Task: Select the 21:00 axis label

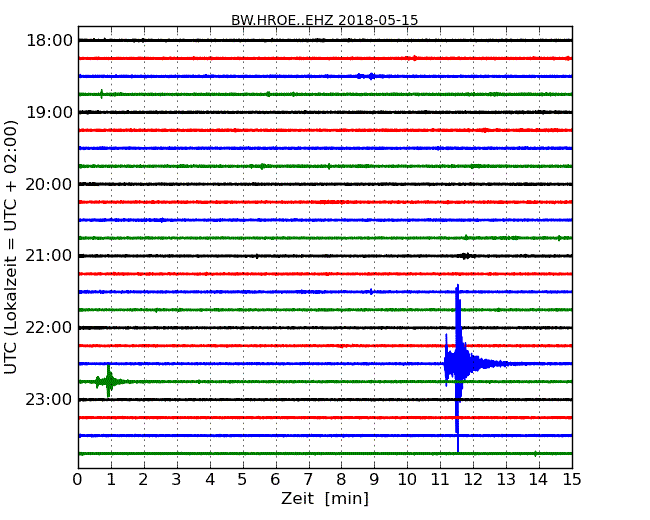Action: coord(49,255)
